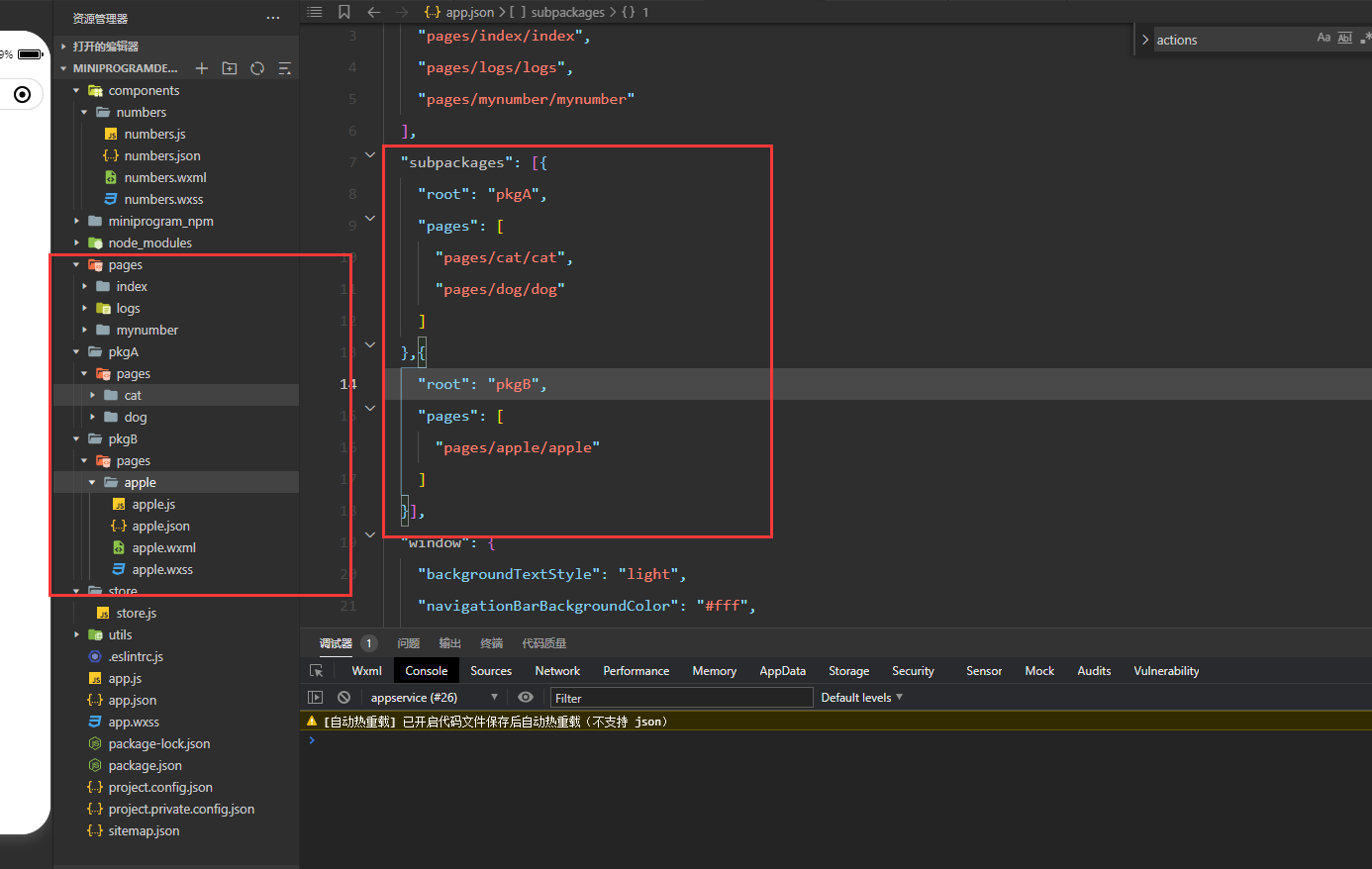Viewport: 1372px width, 869px height.
Task: Open the Default levels dropdown
Action: [861, 697]
